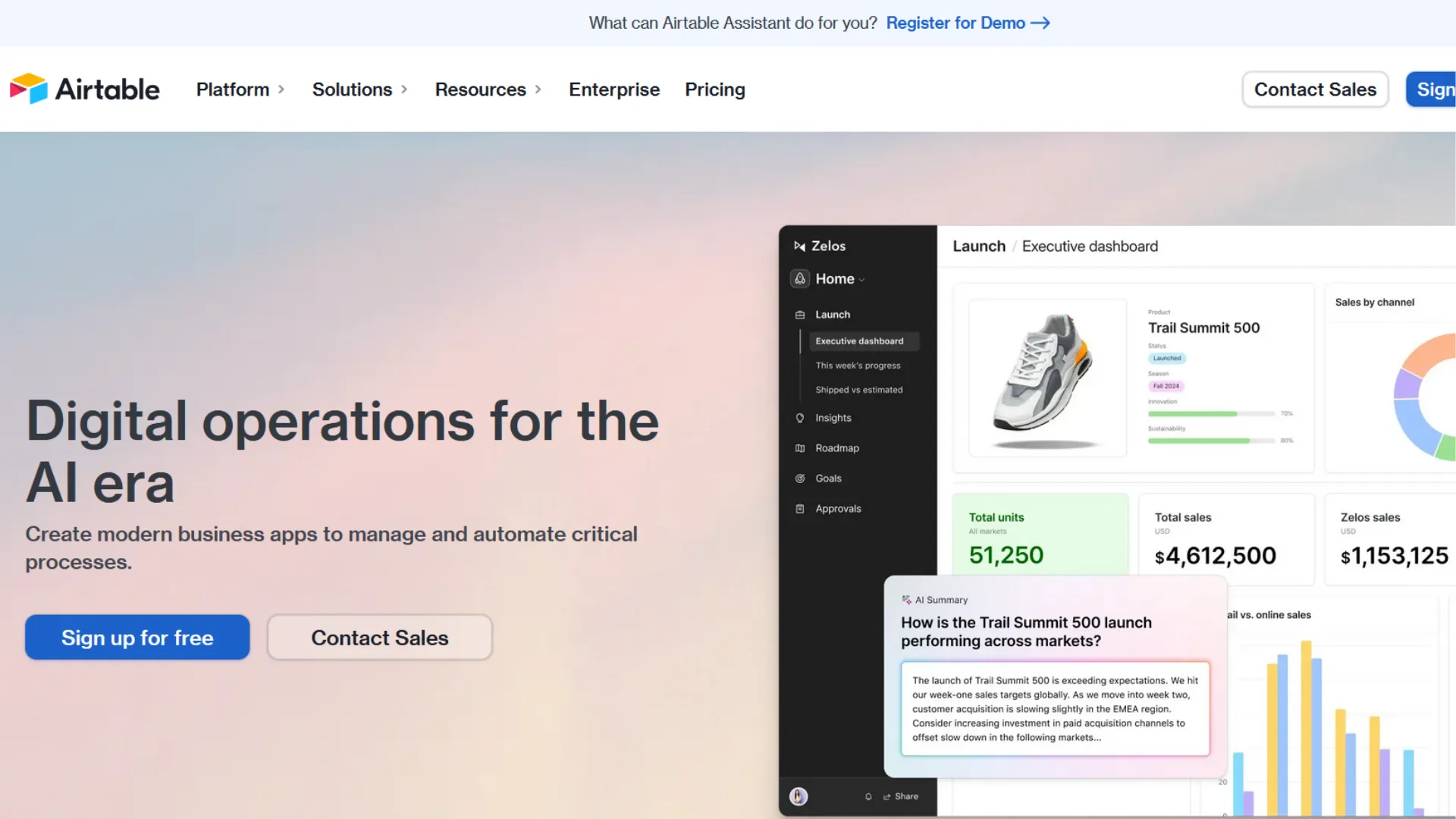Click Sign up for free

[x=136, y=637]
